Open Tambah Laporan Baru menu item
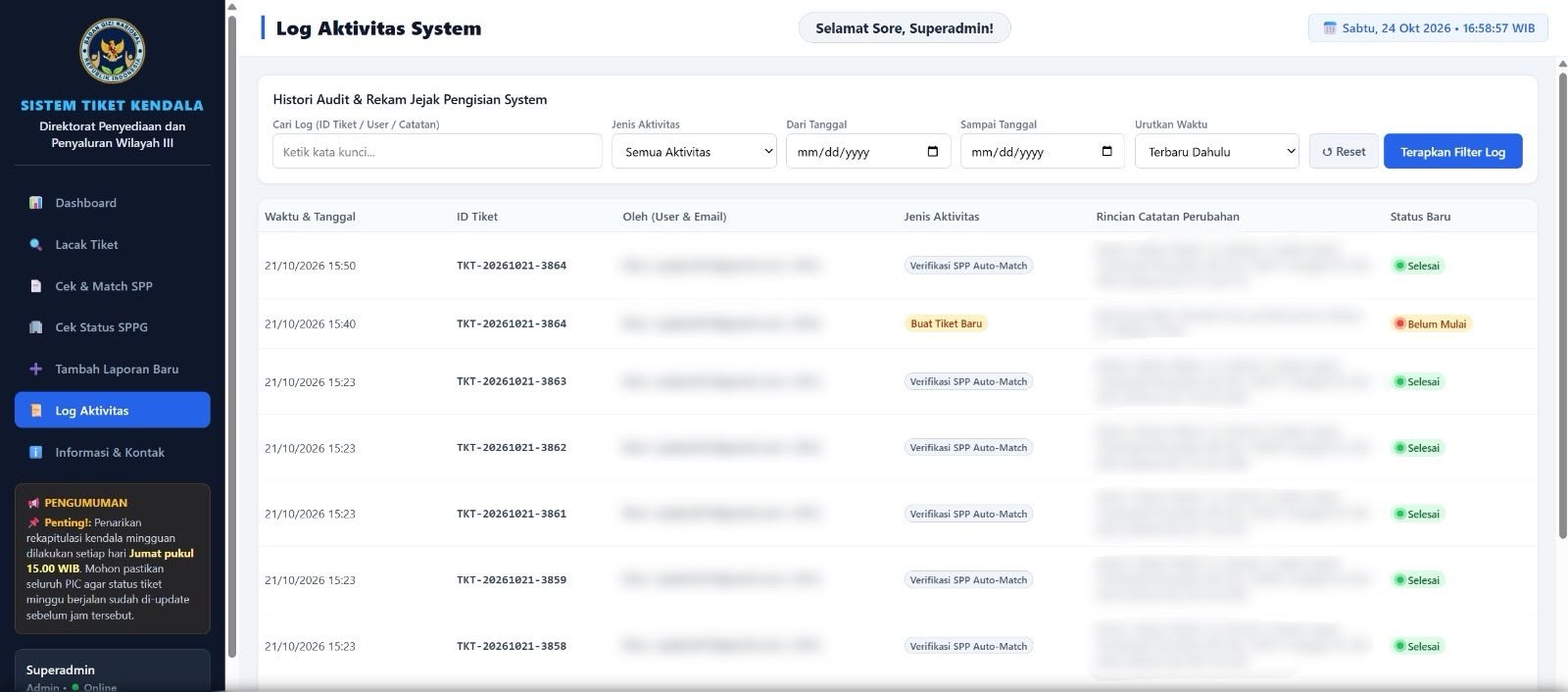1568x692 pixels. coord(112,370)
